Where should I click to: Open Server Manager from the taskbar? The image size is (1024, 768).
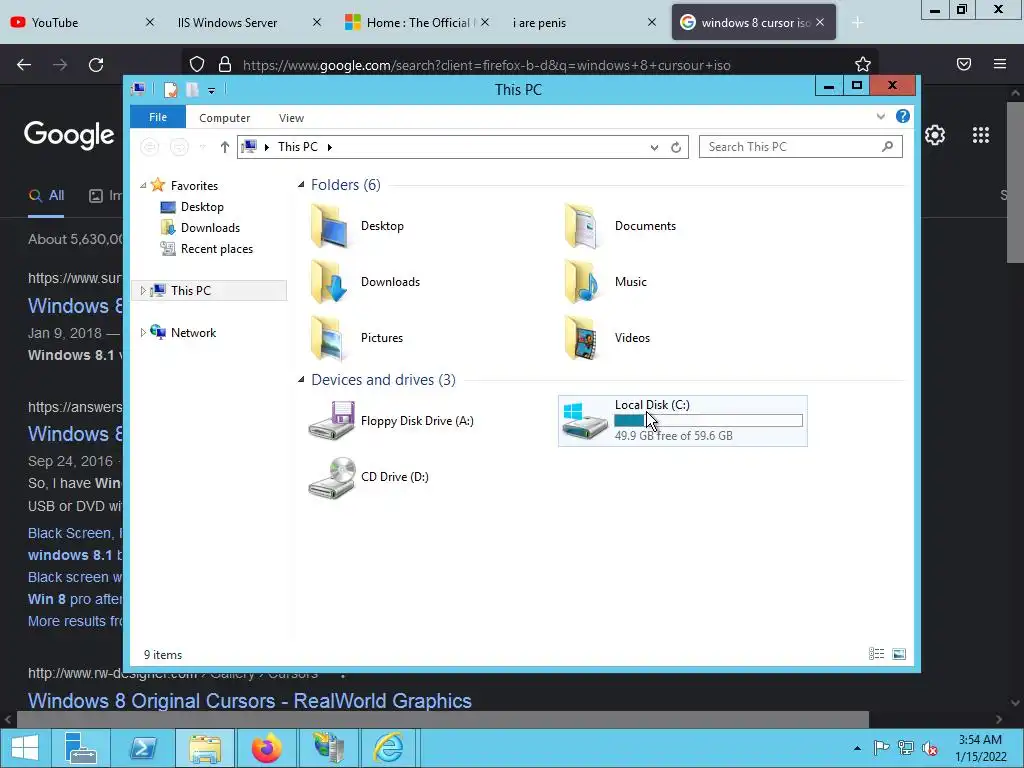[80, 748]
